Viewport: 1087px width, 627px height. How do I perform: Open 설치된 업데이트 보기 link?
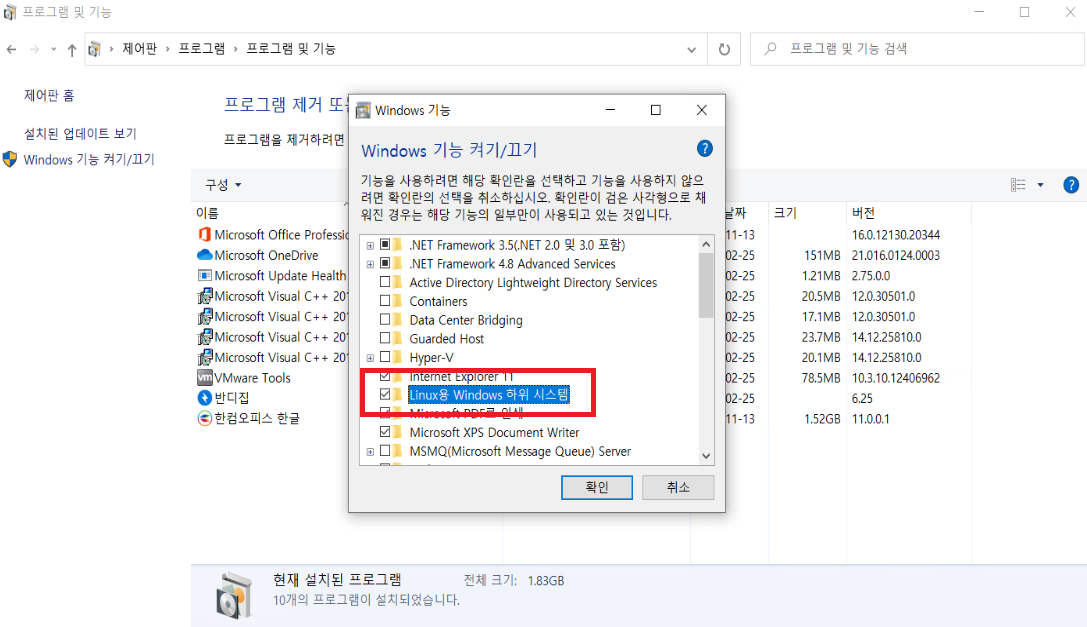click(x=80, y=133)
